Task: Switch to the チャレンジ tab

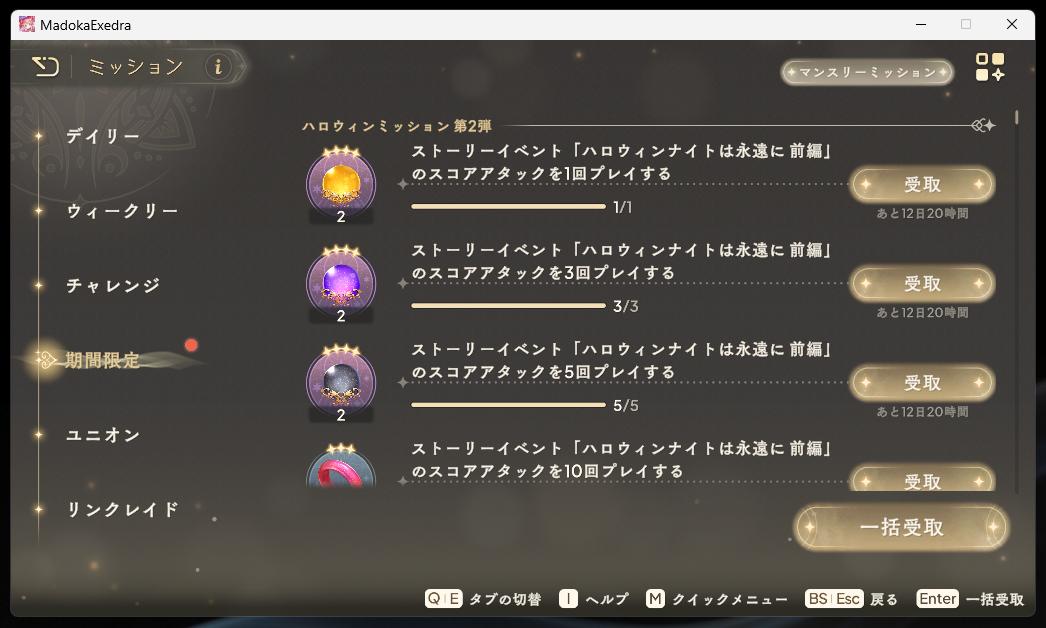Action: 113,286
